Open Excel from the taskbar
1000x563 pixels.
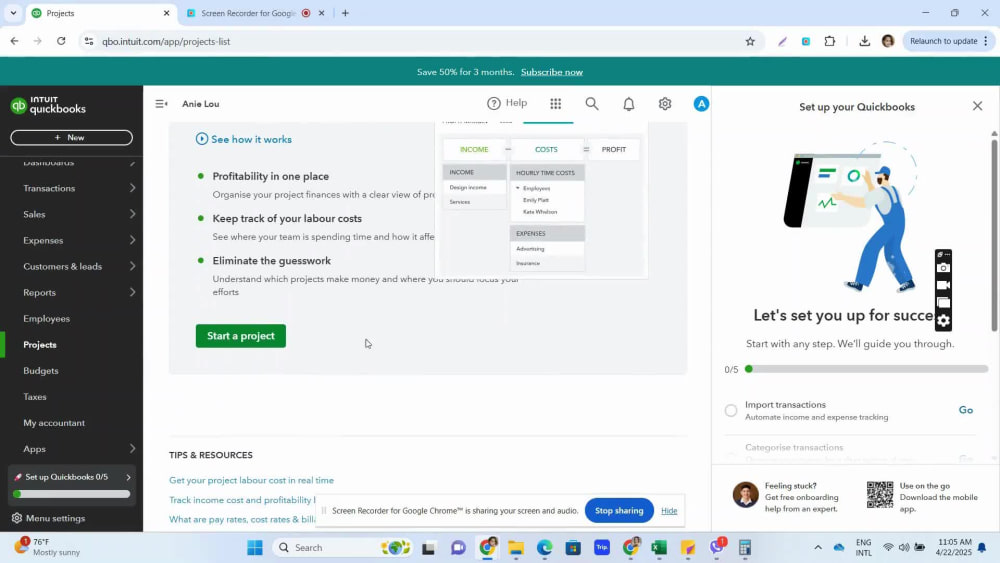coord(659,548)
